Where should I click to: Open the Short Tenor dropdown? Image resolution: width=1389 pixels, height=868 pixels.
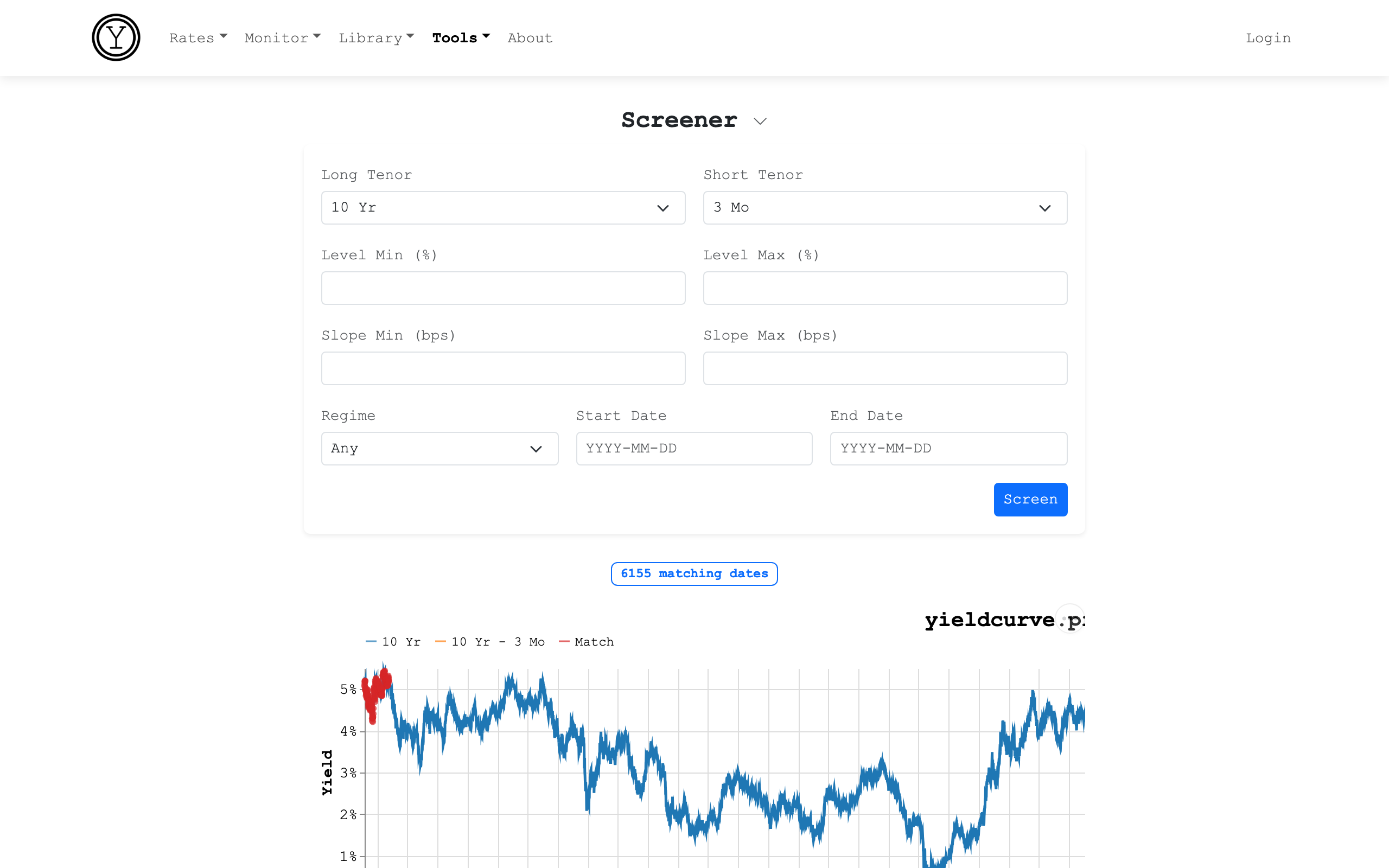(884, 208)
